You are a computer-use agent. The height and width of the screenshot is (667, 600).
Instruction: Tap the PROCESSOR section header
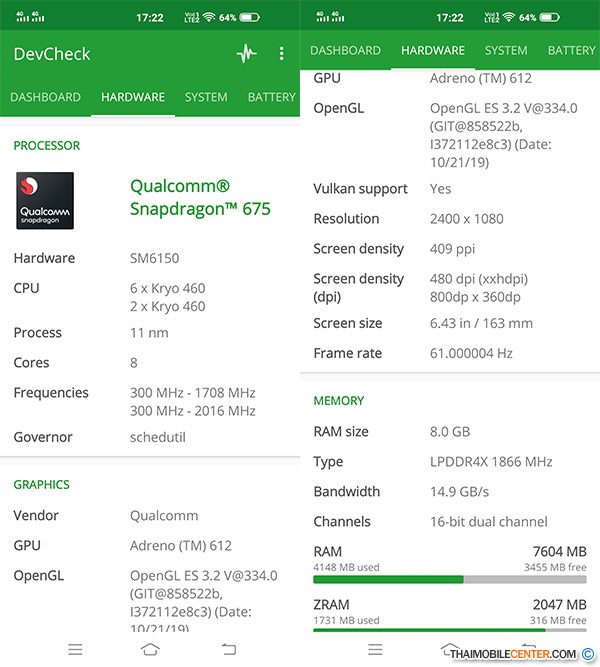tap(47, 146)
